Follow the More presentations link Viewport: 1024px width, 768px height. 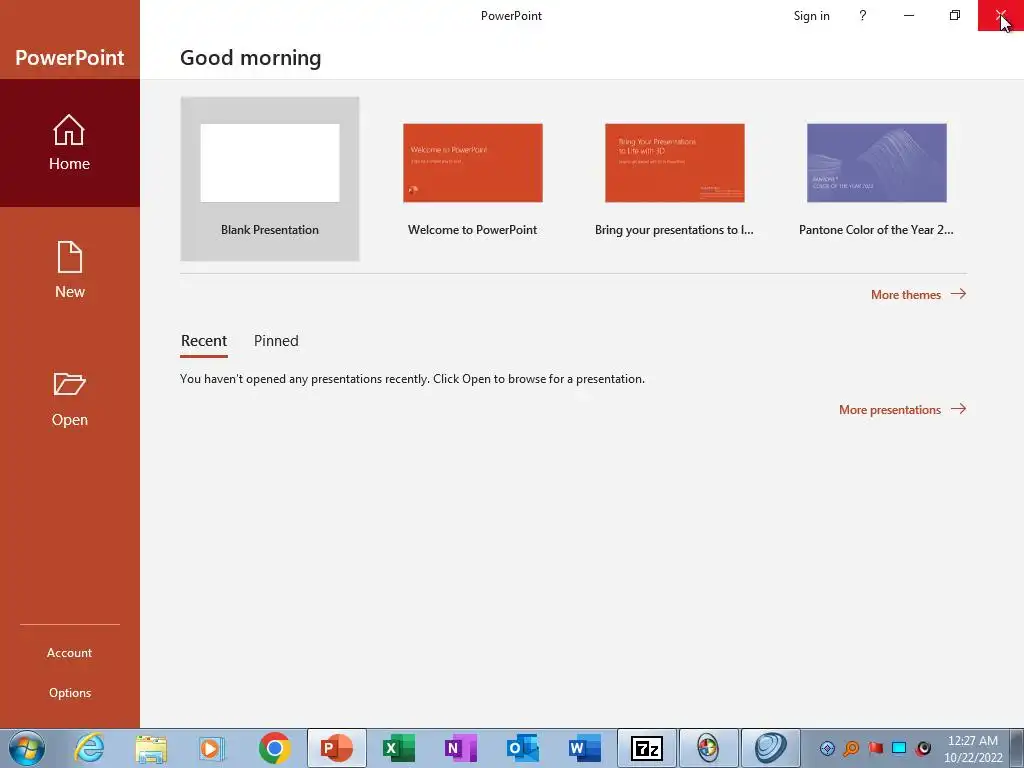tap(903, 409)
